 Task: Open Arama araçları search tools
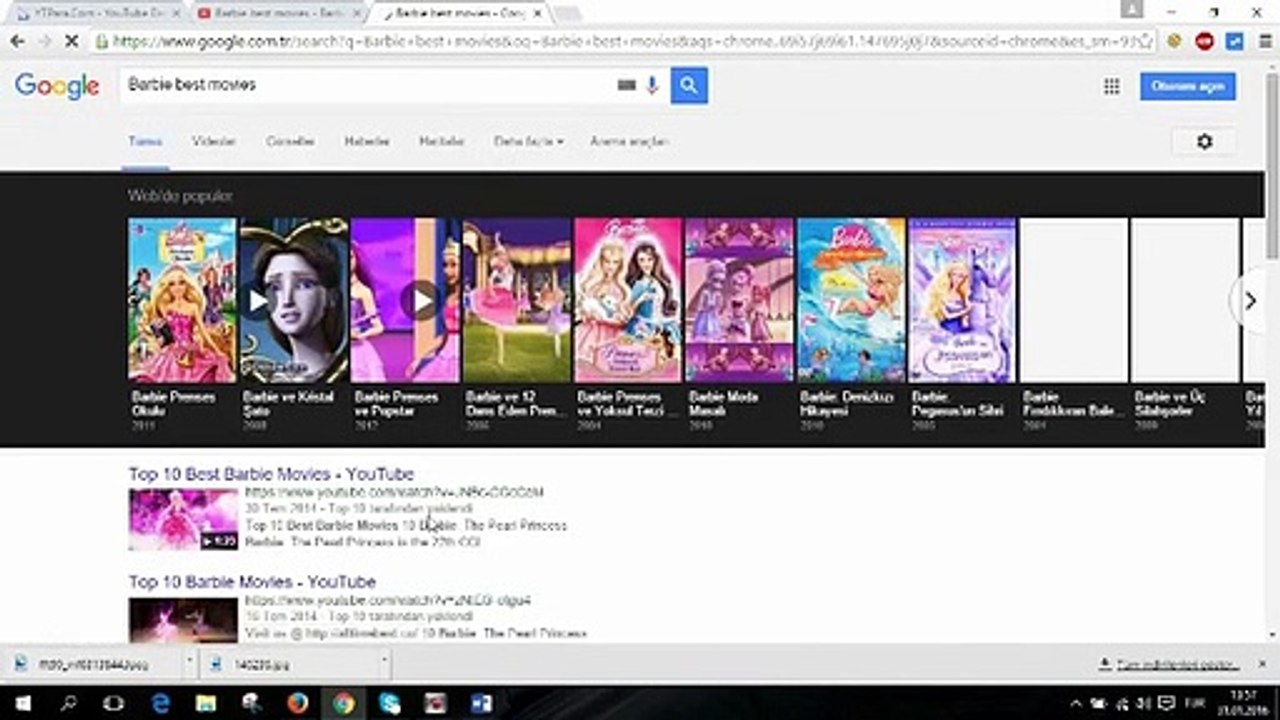click(x=629, y=142)
